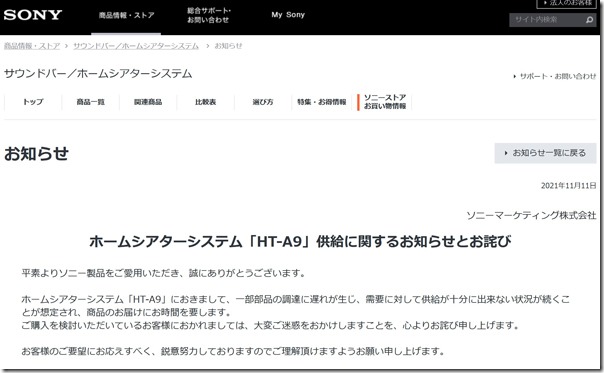This screenshot has height=373, width=604.
Task: Select the 関連商品 tab
Action: (148, 102)
